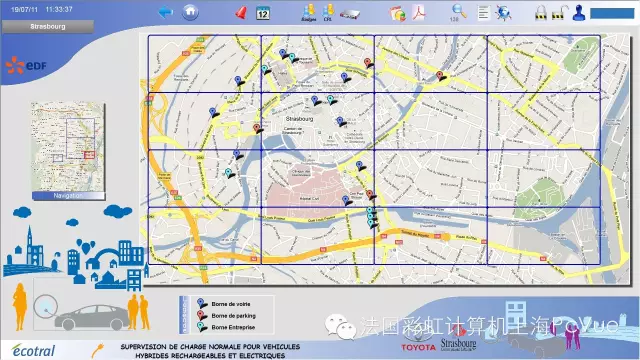640x360 pixels.
Task: Open the text list log icon
Action: [x=483, y=13]
